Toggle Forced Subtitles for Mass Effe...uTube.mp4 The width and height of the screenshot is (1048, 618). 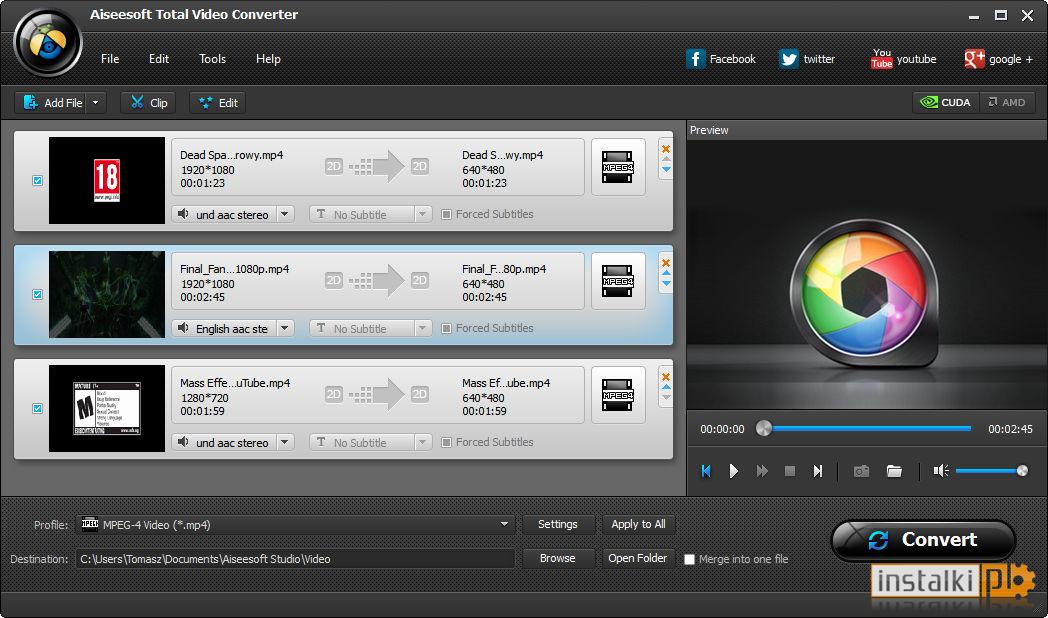tap(446, 442)
